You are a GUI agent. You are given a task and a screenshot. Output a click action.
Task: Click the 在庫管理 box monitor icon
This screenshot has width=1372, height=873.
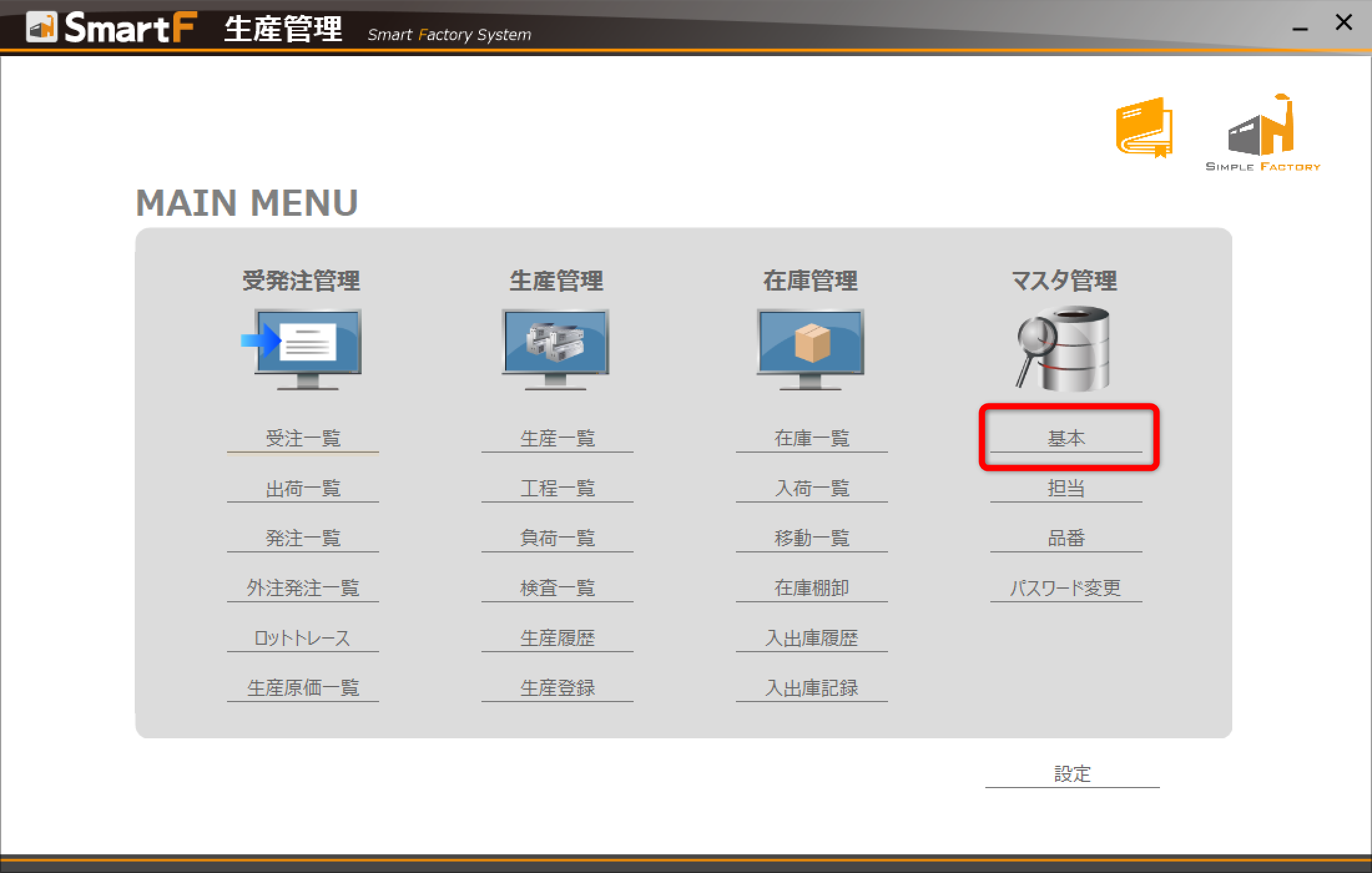[810, 348]
